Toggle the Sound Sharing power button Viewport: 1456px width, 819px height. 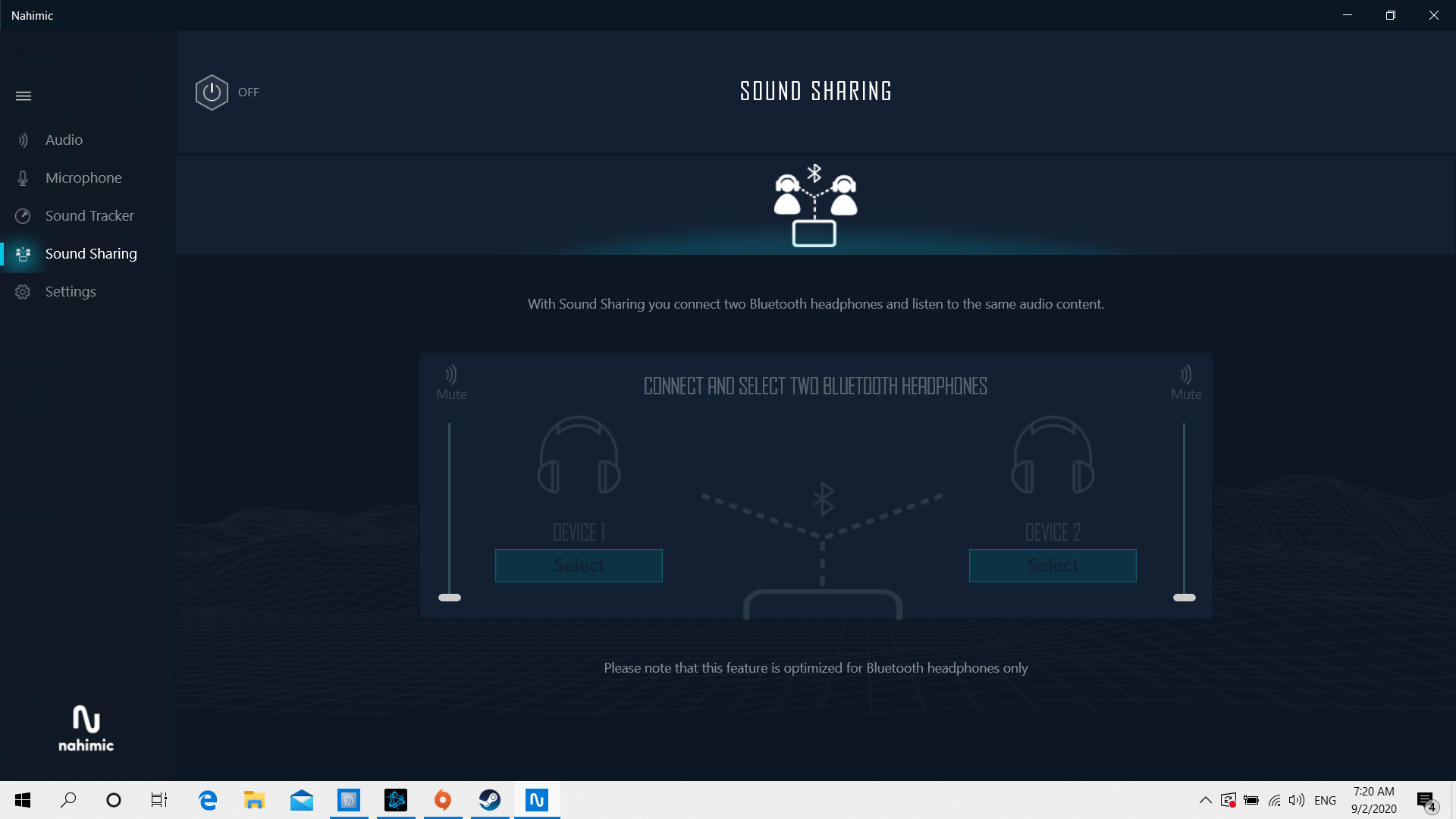pos(212,92)
